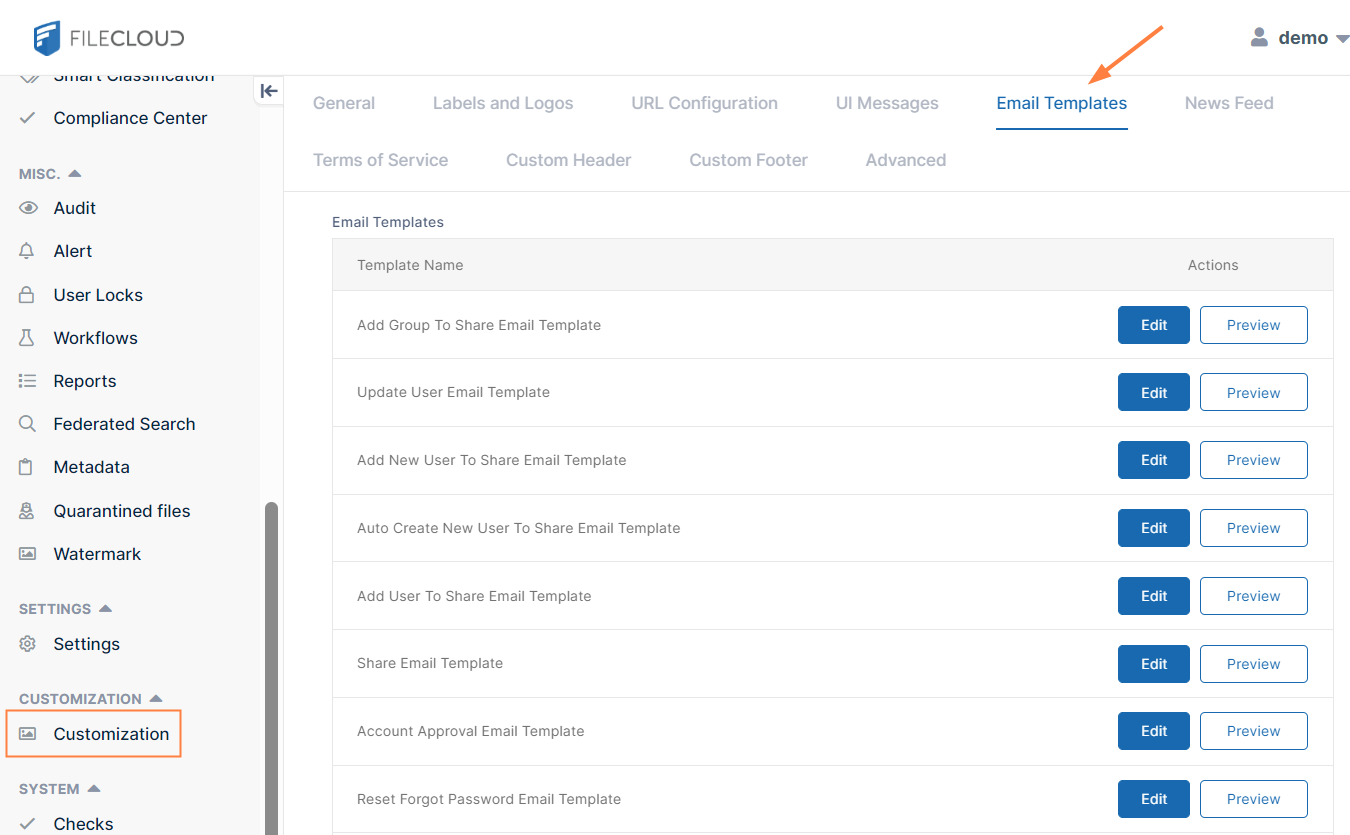Screen dimensions: 1350x835
Task: Click the sidebar vertical scrollbar
Action: pos(271,660)
